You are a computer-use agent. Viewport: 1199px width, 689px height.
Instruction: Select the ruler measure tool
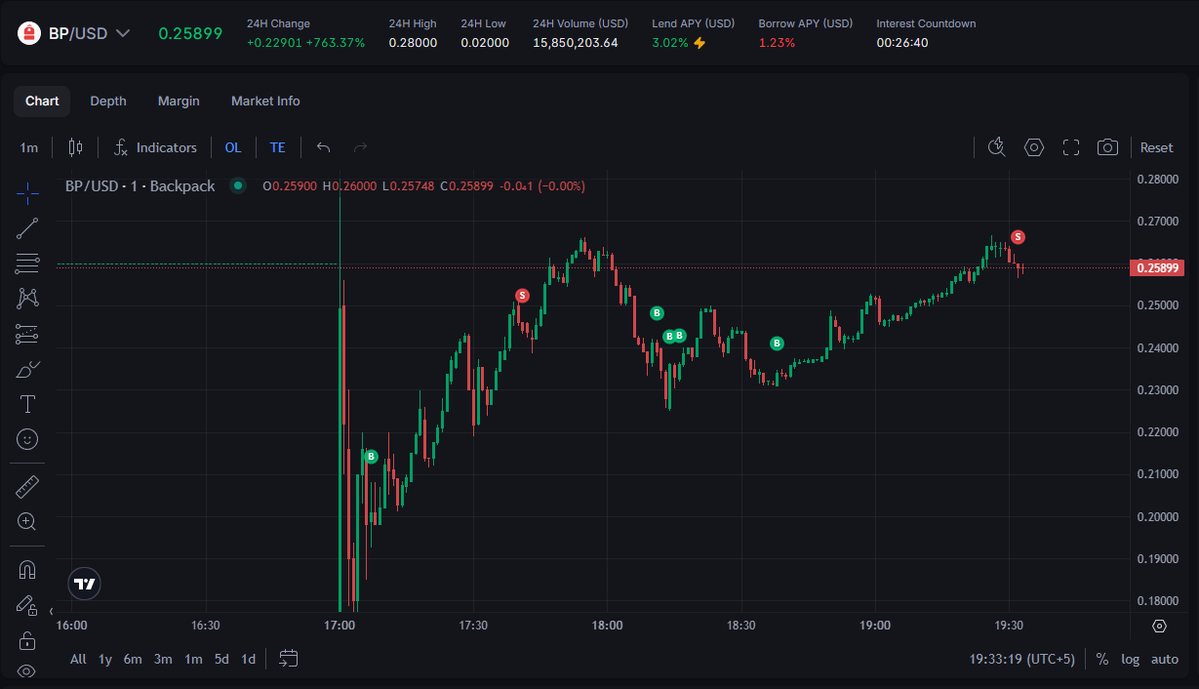pyautogui.click(x=28, y=486)
